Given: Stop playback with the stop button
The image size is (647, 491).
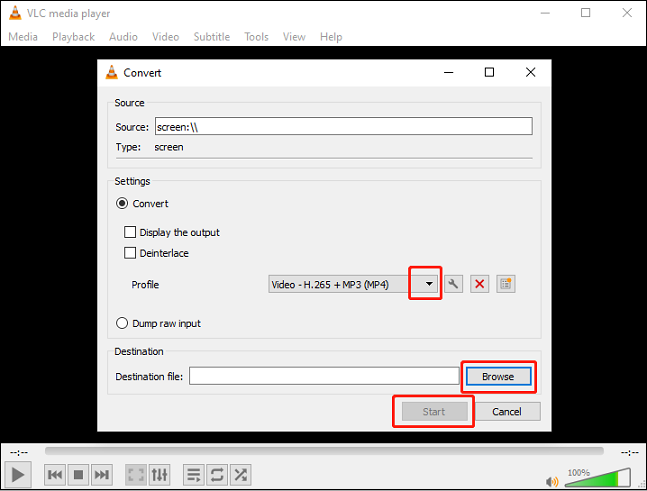Looking at the screenshot, I should [78, 474].
